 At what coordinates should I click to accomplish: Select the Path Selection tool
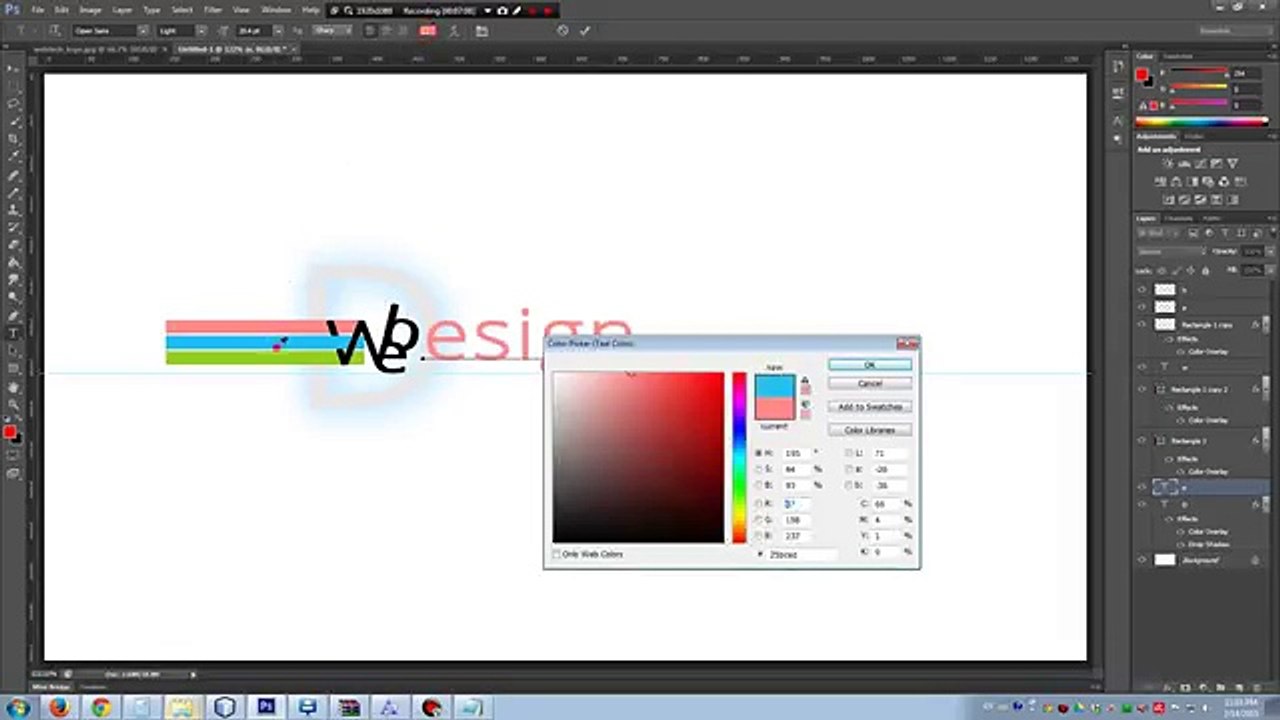14,351
